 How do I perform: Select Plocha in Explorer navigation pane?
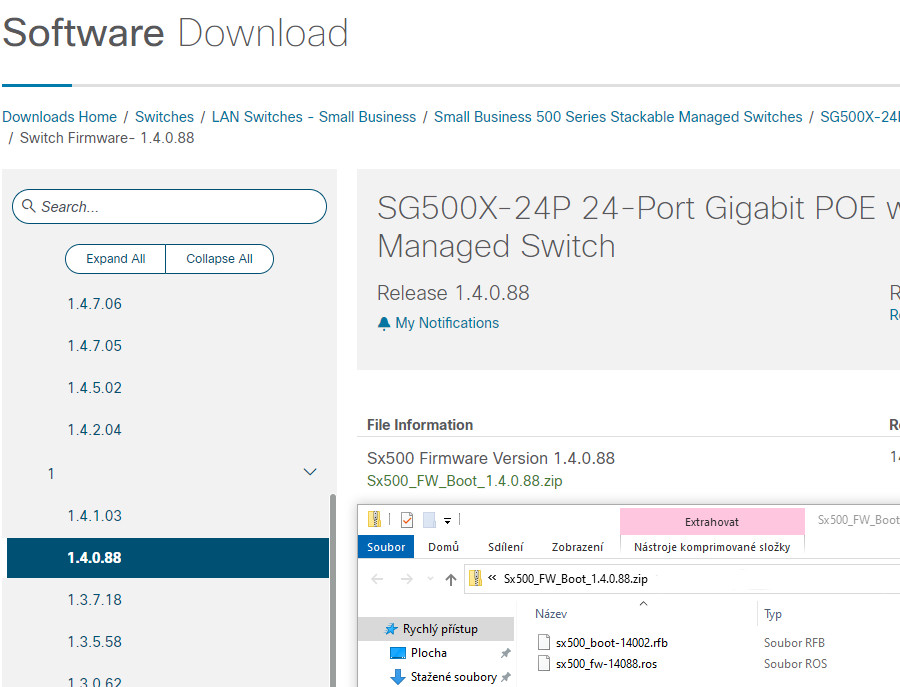[429, 653]
